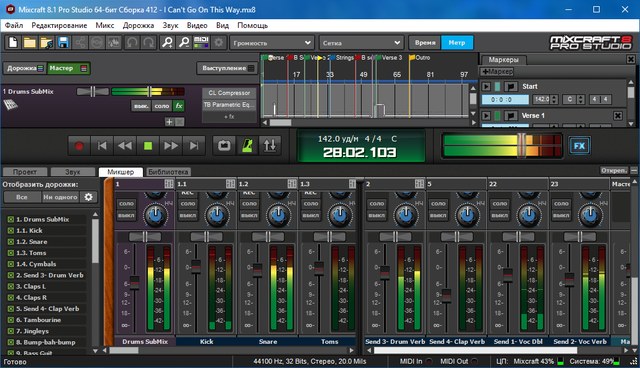Show all tracks with Все button
Image resolution: width=640 pixels, height=368 pixels.
tap(22, 197)
